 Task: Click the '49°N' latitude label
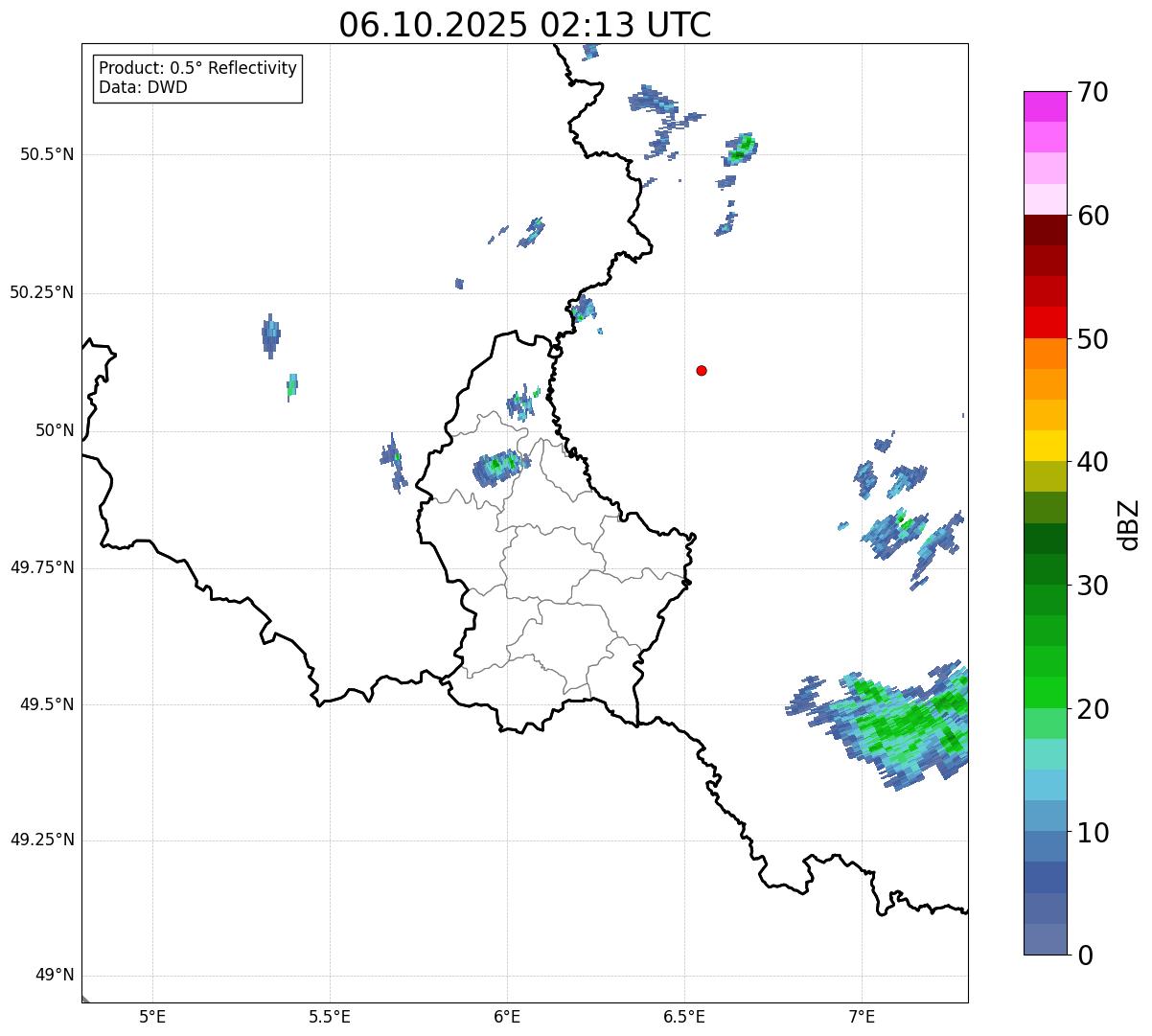[x=55, y=976]
